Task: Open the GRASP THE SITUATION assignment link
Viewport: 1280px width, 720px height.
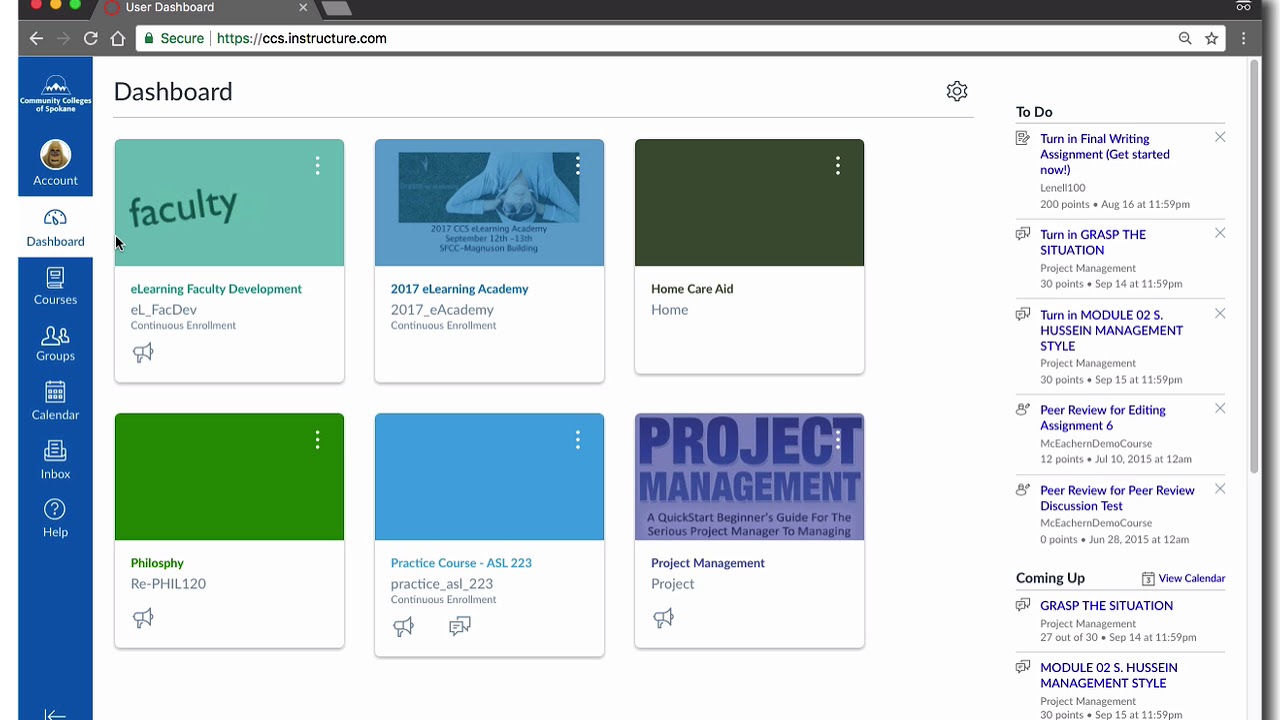Action: (x=1106, y=605)
